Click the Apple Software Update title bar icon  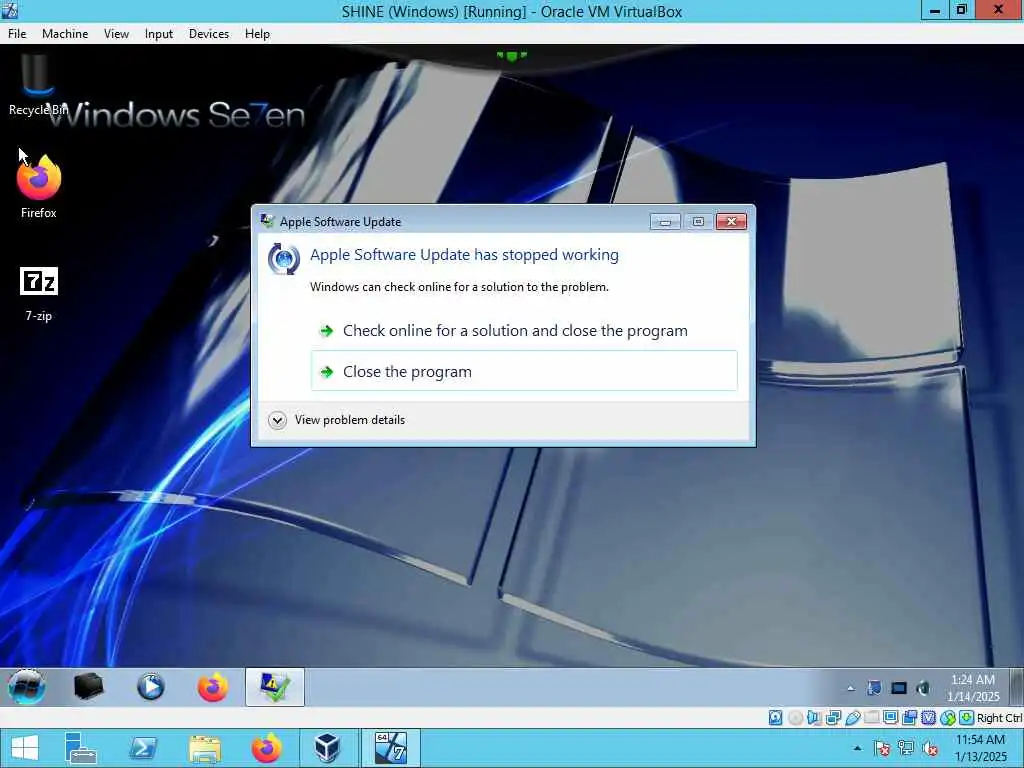tap(266, 221)
